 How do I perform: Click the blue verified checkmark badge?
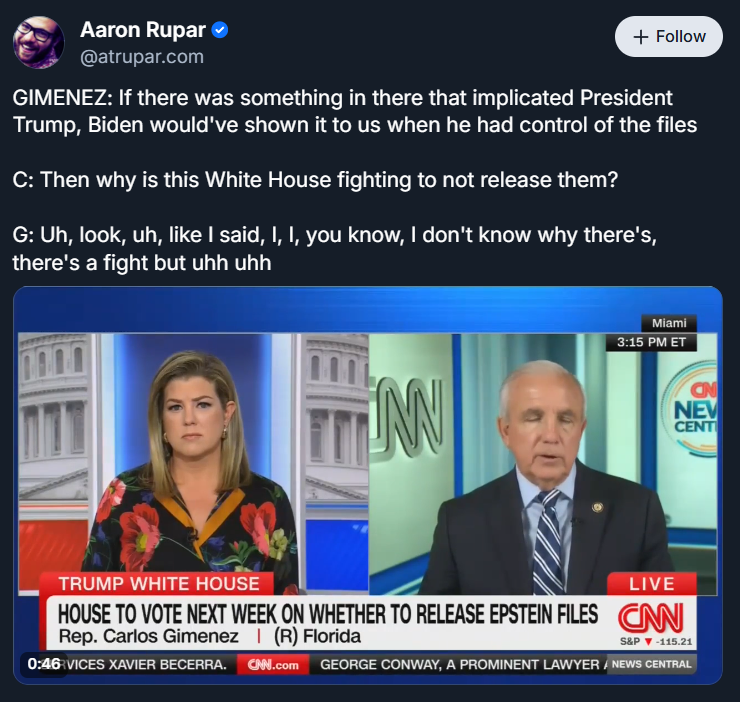(219, 30)
